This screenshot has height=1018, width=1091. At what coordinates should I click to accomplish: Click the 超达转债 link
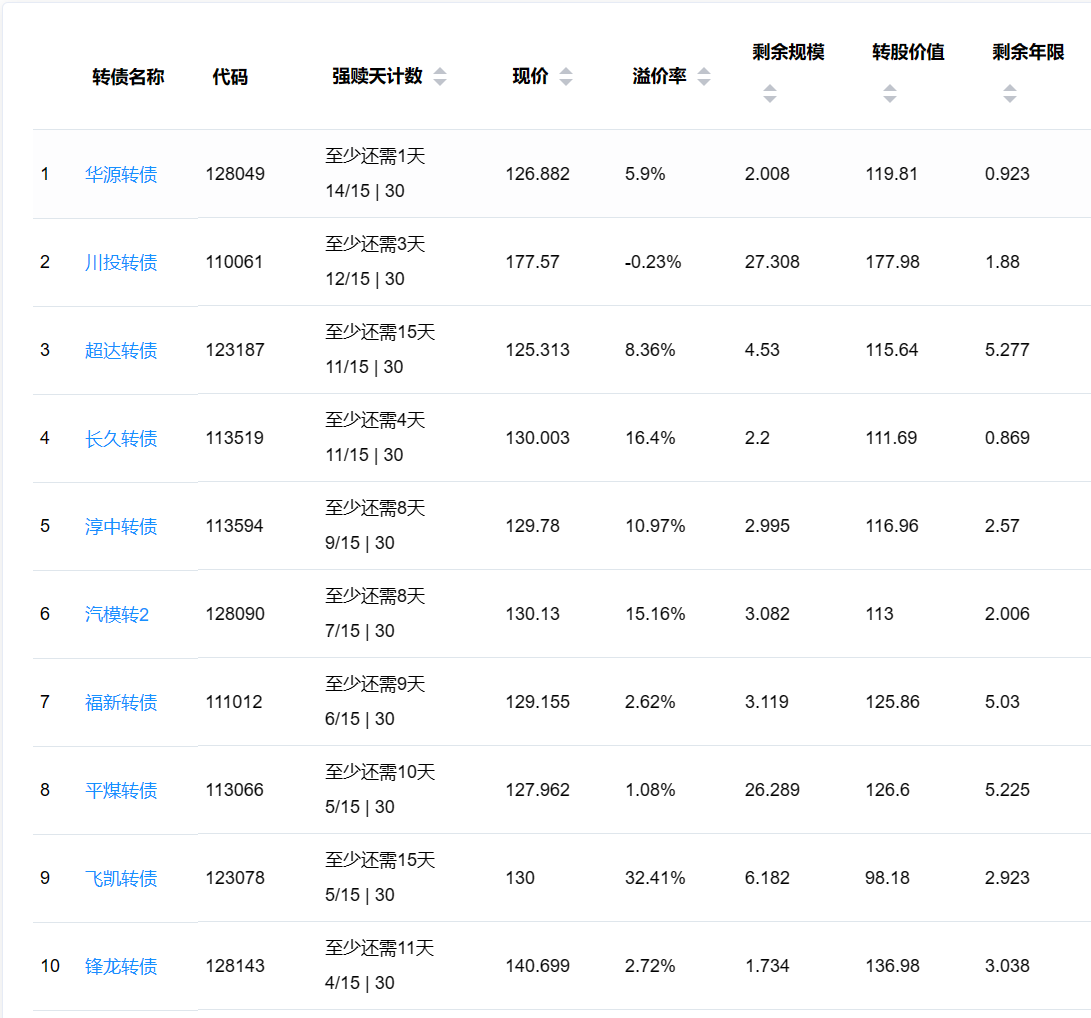tap(121, 351)
